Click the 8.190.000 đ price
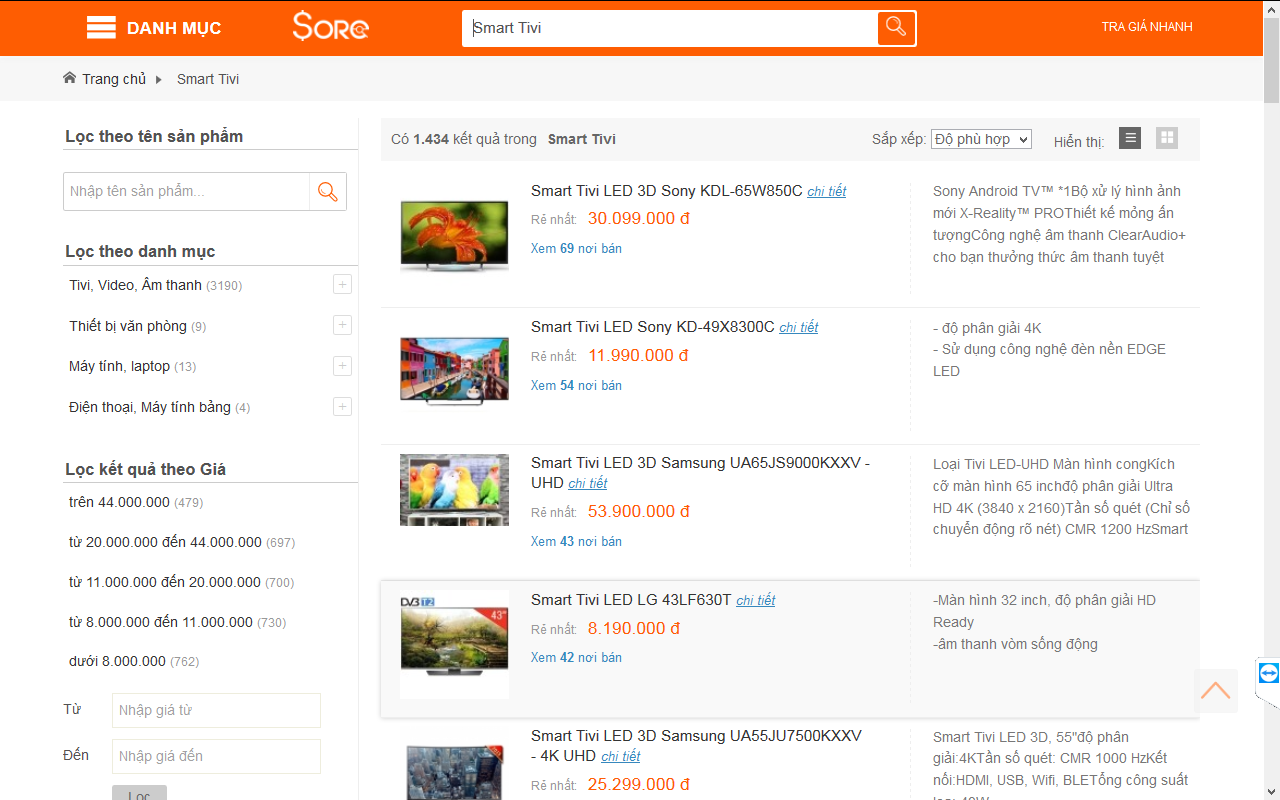 pyautogui.click(x=634, y=629)
